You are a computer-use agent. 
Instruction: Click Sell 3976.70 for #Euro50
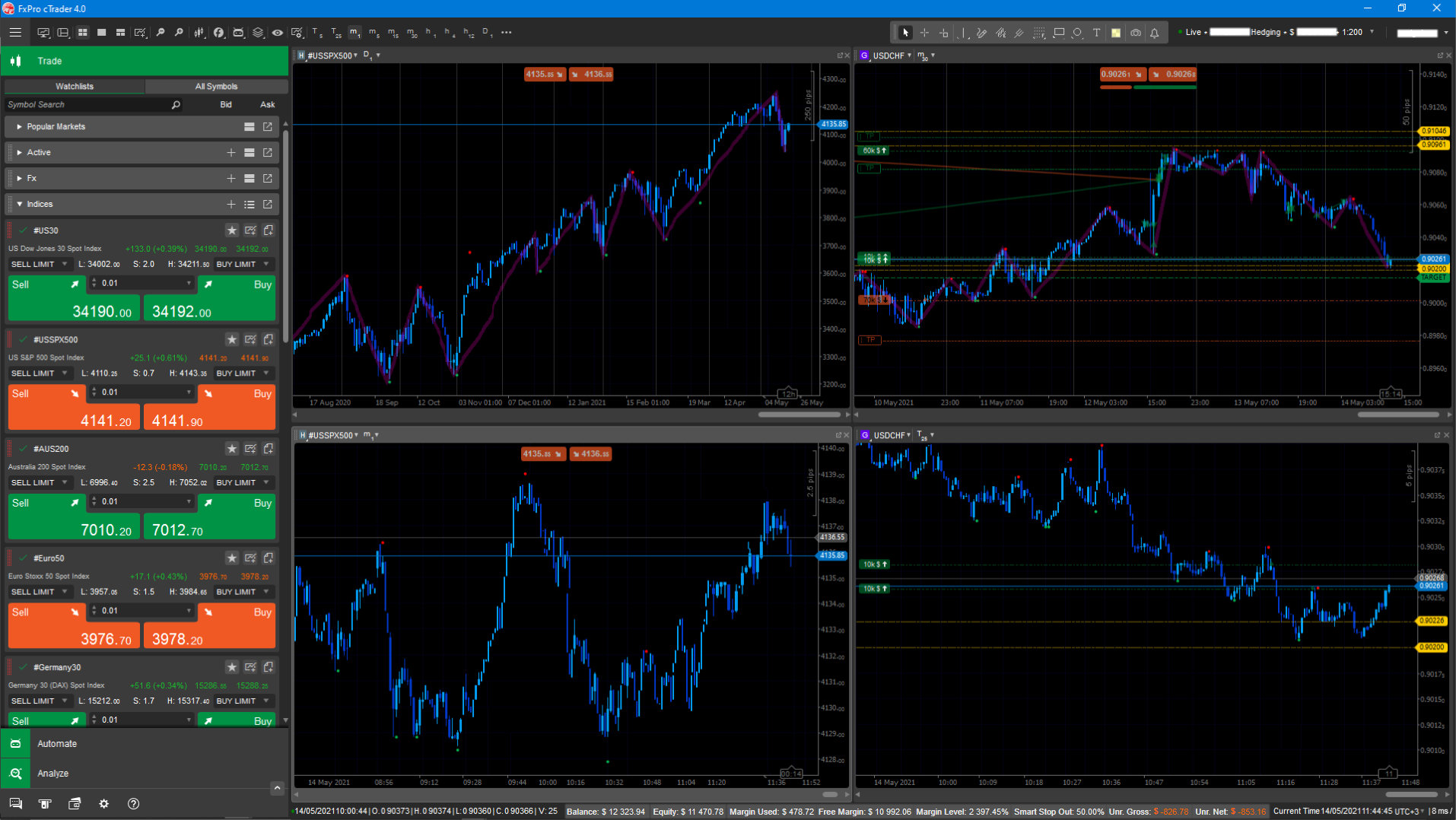click(x=74, y=625)
